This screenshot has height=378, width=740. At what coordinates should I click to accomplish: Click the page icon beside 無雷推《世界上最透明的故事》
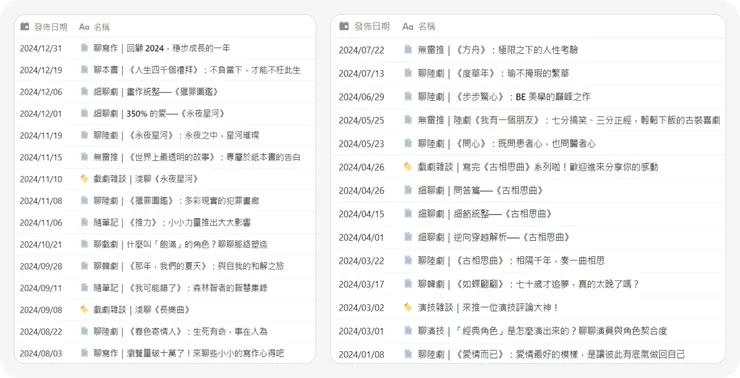[x=84, y=157]
